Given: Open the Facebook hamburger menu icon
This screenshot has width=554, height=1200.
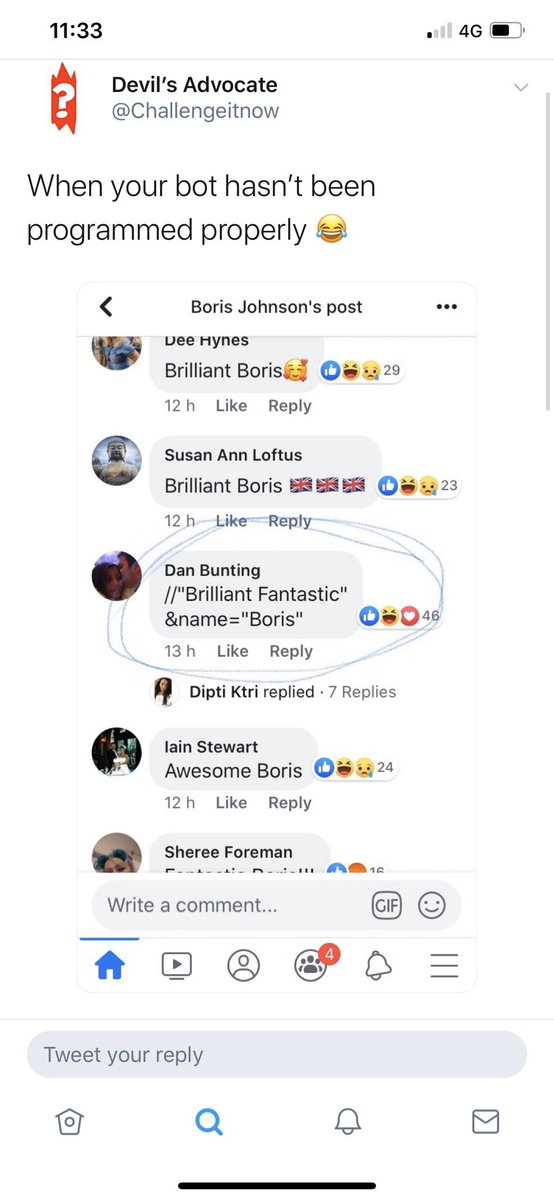Looking at the screenshot, I should [x=444, y=965].
